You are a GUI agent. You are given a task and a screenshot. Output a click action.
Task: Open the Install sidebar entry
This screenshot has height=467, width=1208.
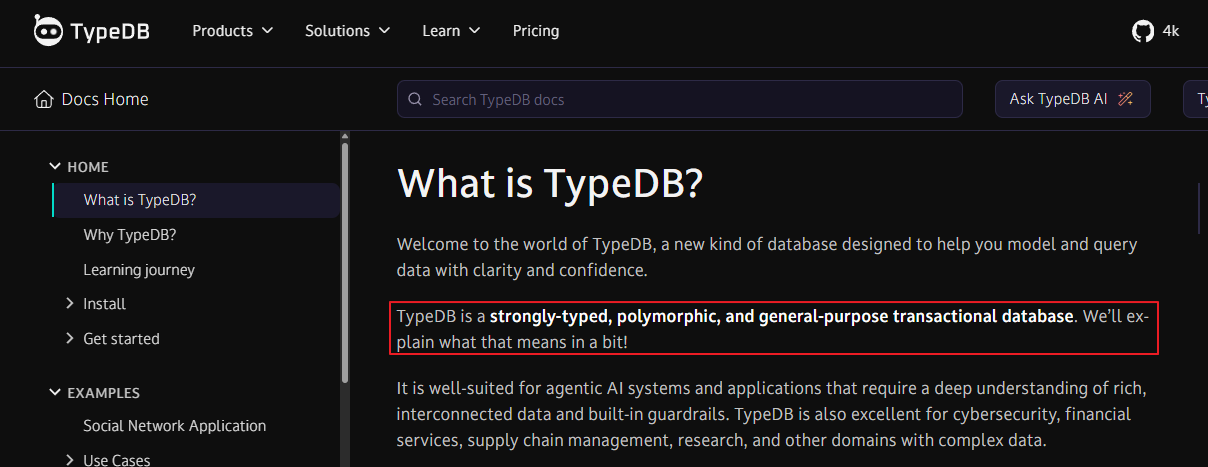[x=105, y=304]
